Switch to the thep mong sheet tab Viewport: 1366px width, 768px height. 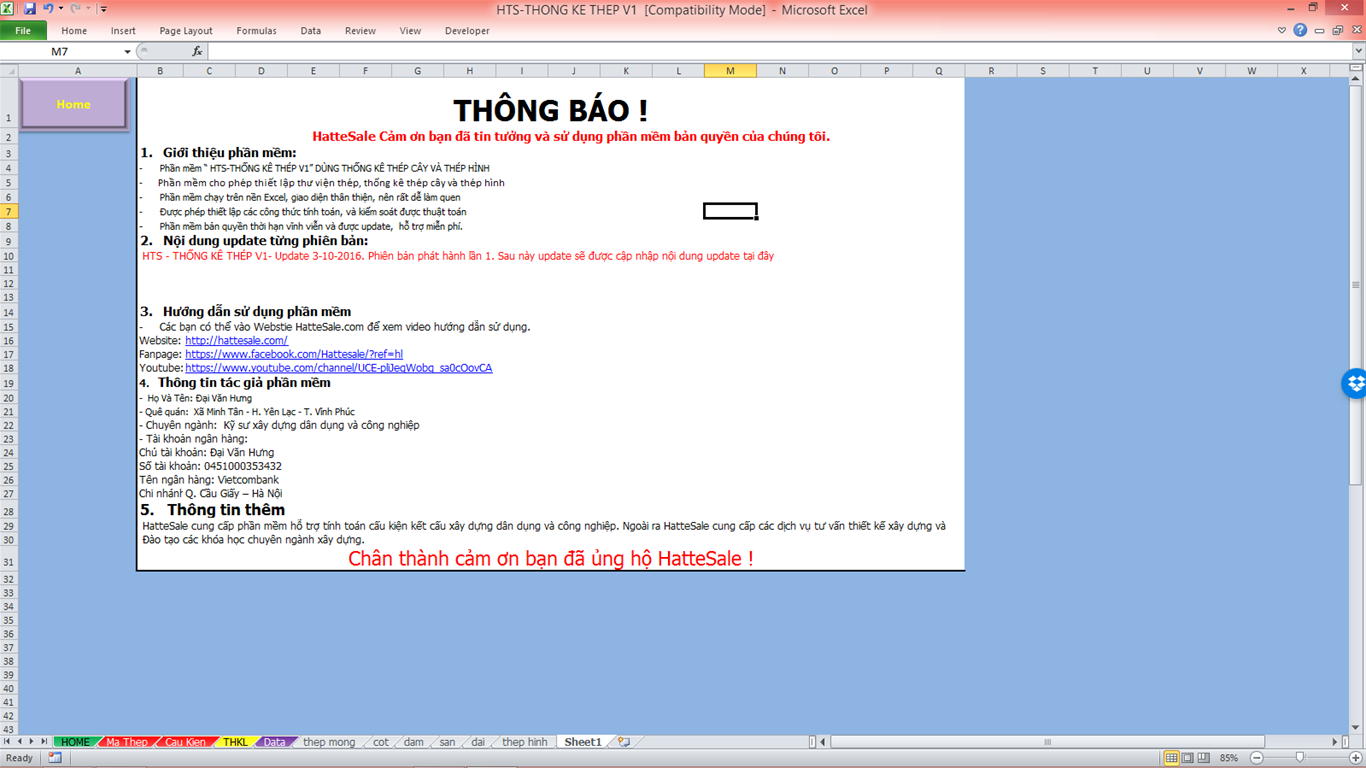click(329, 742)
